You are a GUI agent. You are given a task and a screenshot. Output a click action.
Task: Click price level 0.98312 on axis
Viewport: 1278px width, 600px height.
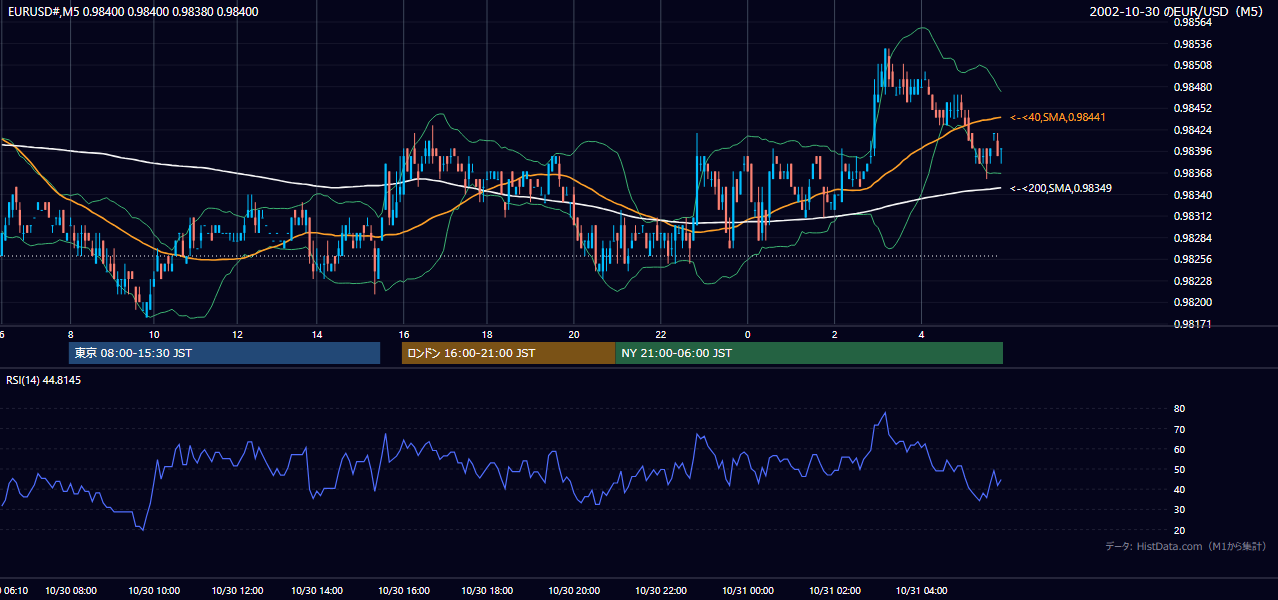tap(1192, 216)
